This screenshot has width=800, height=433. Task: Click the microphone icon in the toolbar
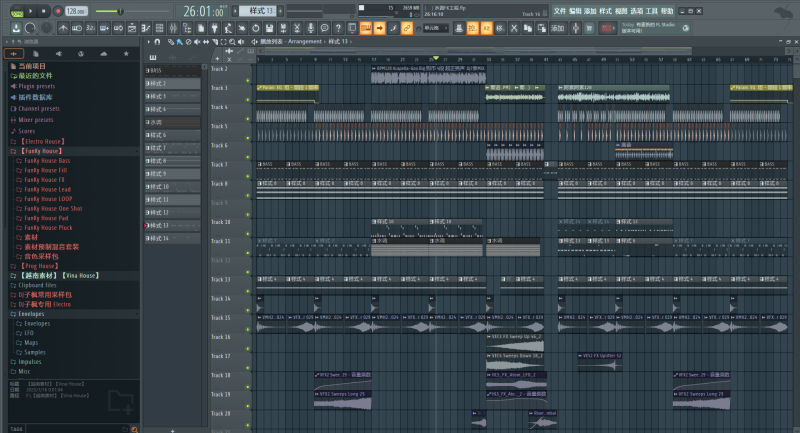pos(312,28)
